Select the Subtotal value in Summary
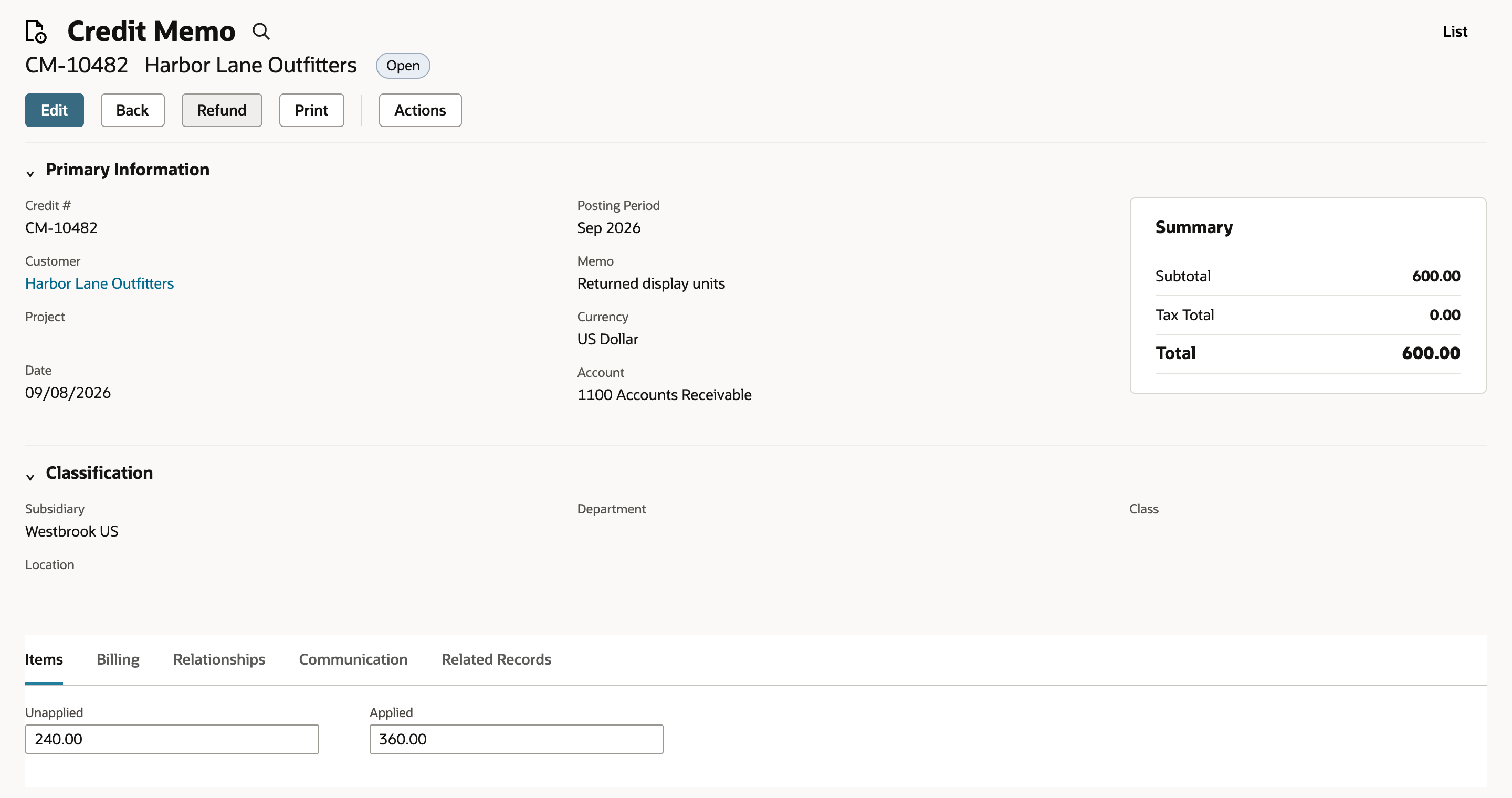 (x=1436, y=276)
